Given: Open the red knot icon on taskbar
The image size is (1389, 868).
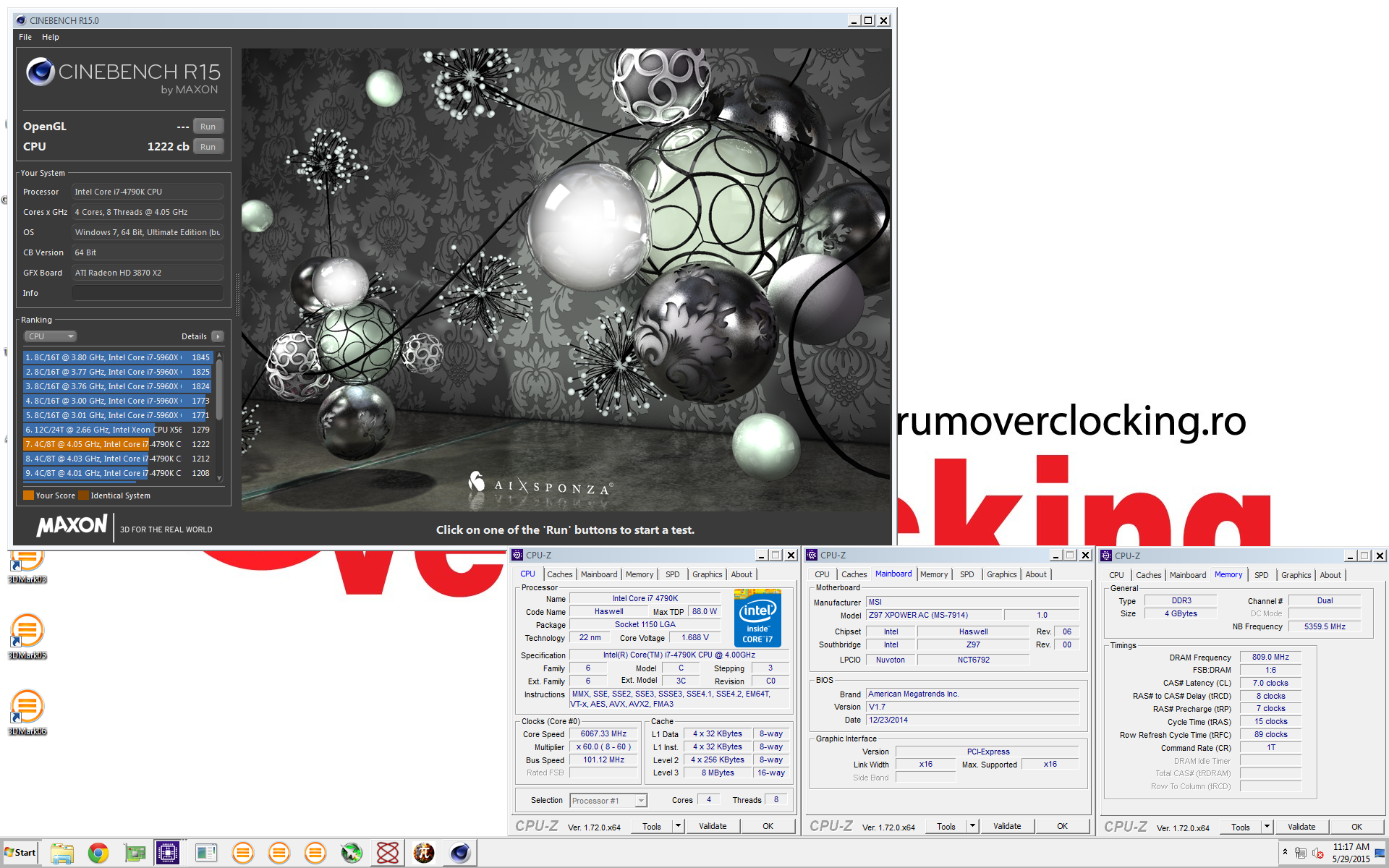Looking at the screenshot, I should (x=388, y=853).
